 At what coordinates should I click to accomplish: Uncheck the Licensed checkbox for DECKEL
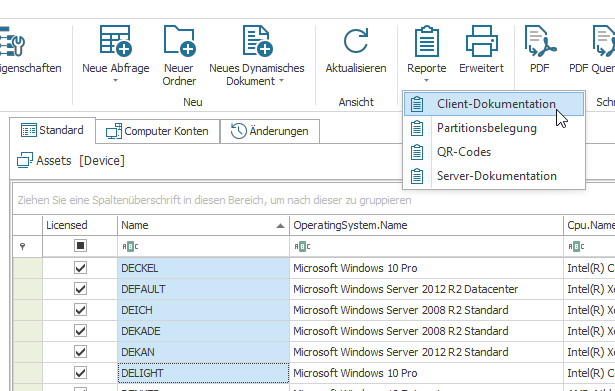80,268
